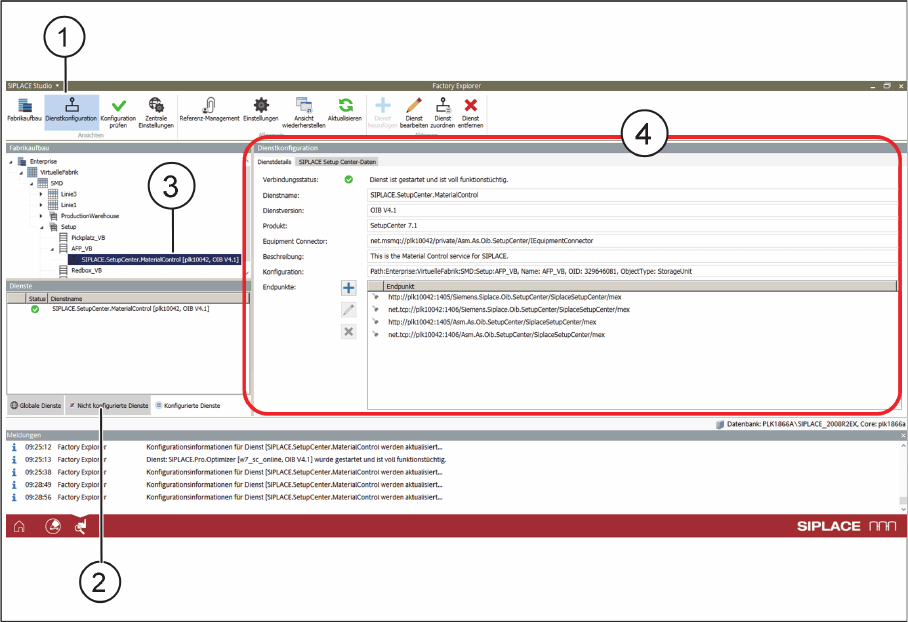
Task: Click the Dienstname input field
Action: click(x=630, y=195)
